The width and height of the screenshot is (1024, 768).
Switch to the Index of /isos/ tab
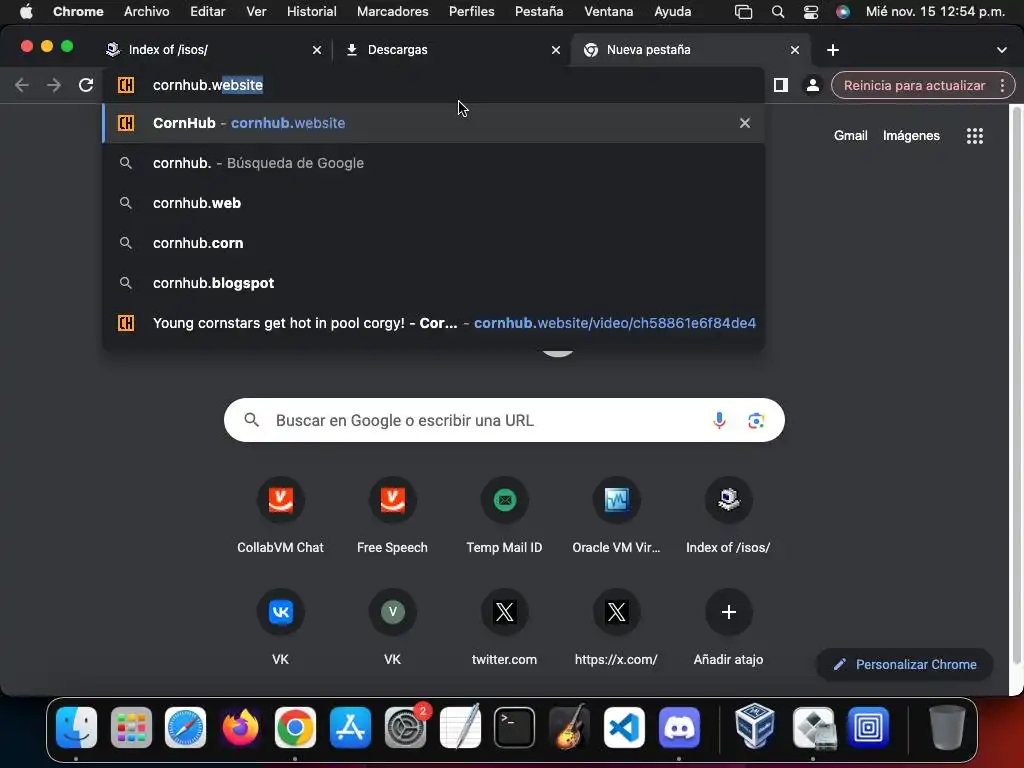pyautogui.click(x=209, y=50)
